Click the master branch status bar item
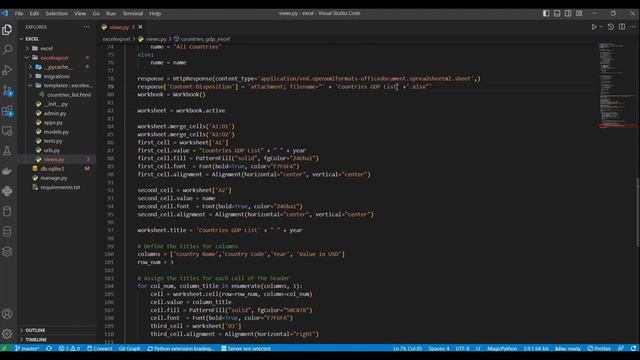The height and width of the screenshot is (360, 640). click(27, 349)
